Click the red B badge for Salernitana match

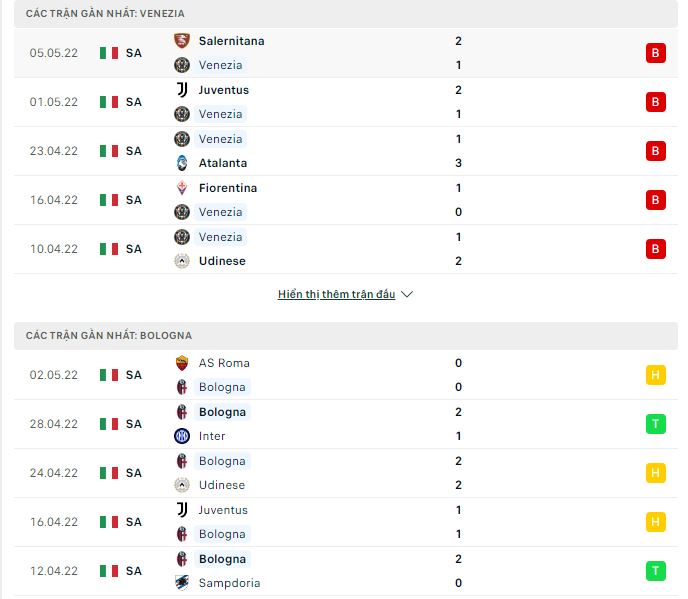tap(656, 53)
